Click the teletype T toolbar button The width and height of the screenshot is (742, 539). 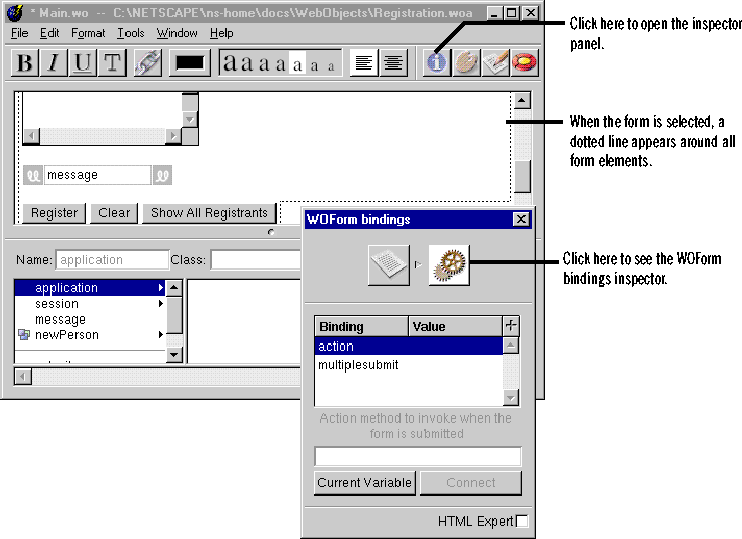[111, 63]
